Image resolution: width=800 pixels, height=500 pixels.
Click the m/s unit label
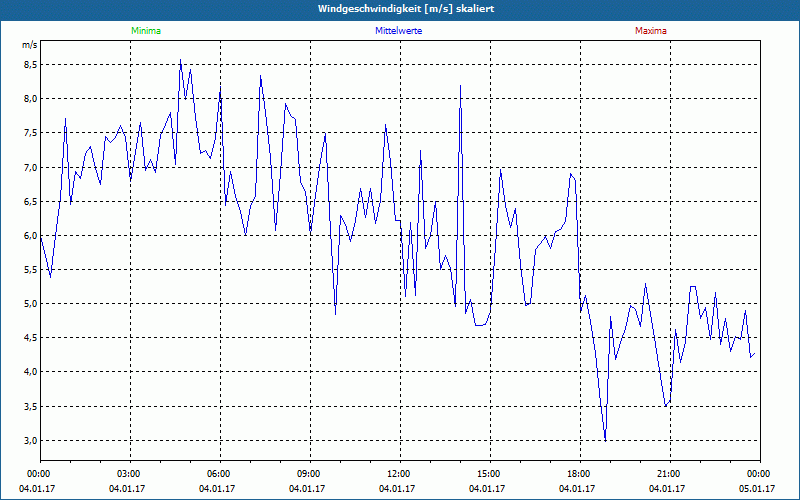pos(30,45)
